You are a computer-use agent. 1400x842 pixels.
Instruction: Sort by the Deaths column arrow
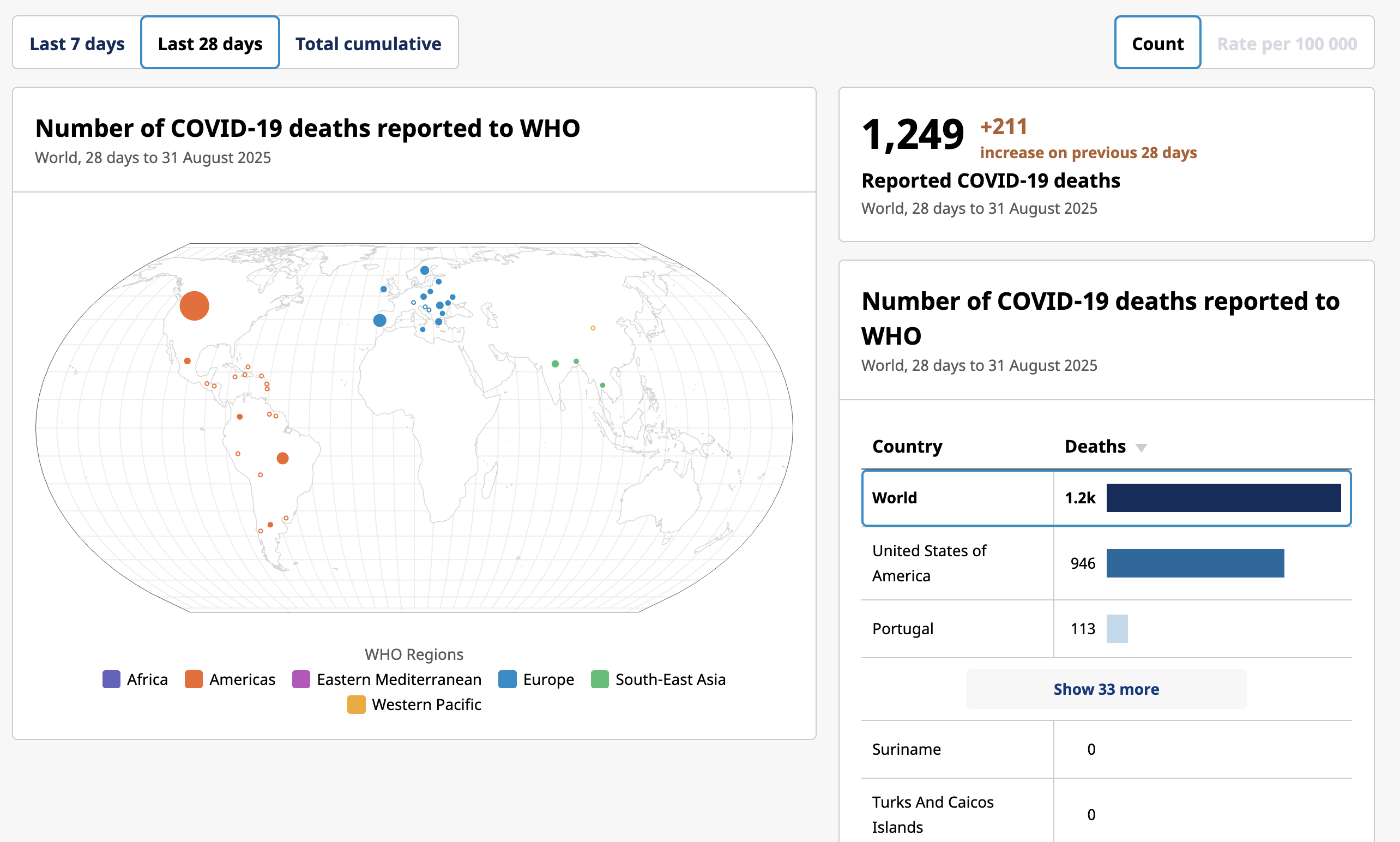[x=1142, y=448]
